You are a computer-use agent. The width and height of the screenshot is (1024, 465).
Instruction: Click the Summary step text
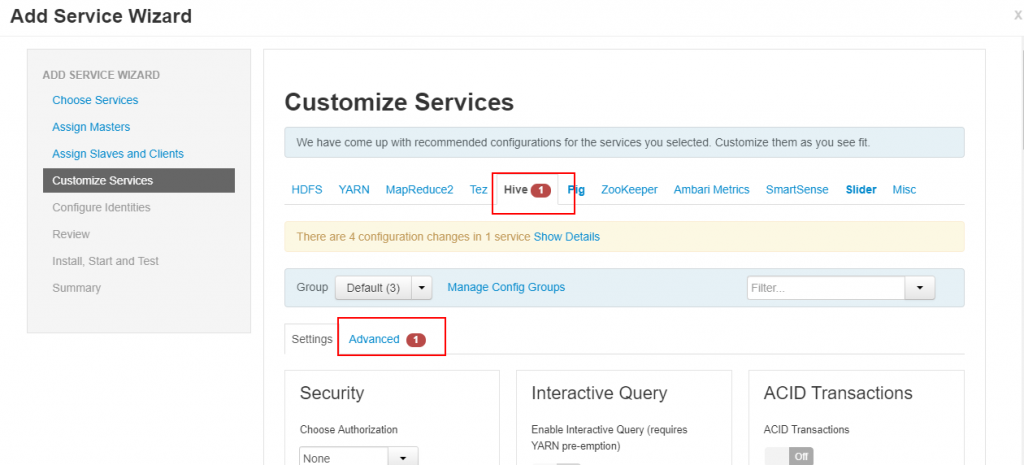[76, 287]
